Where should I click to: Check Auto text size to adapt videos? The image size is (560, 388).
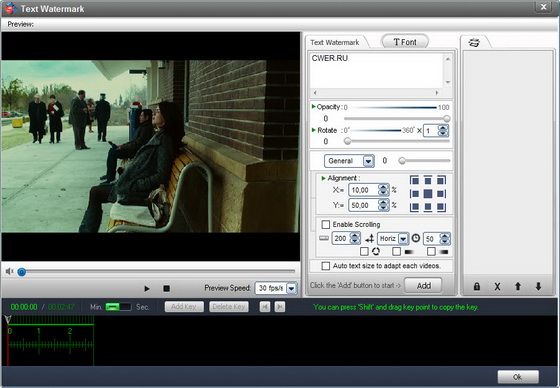click(x=326, y=266)
